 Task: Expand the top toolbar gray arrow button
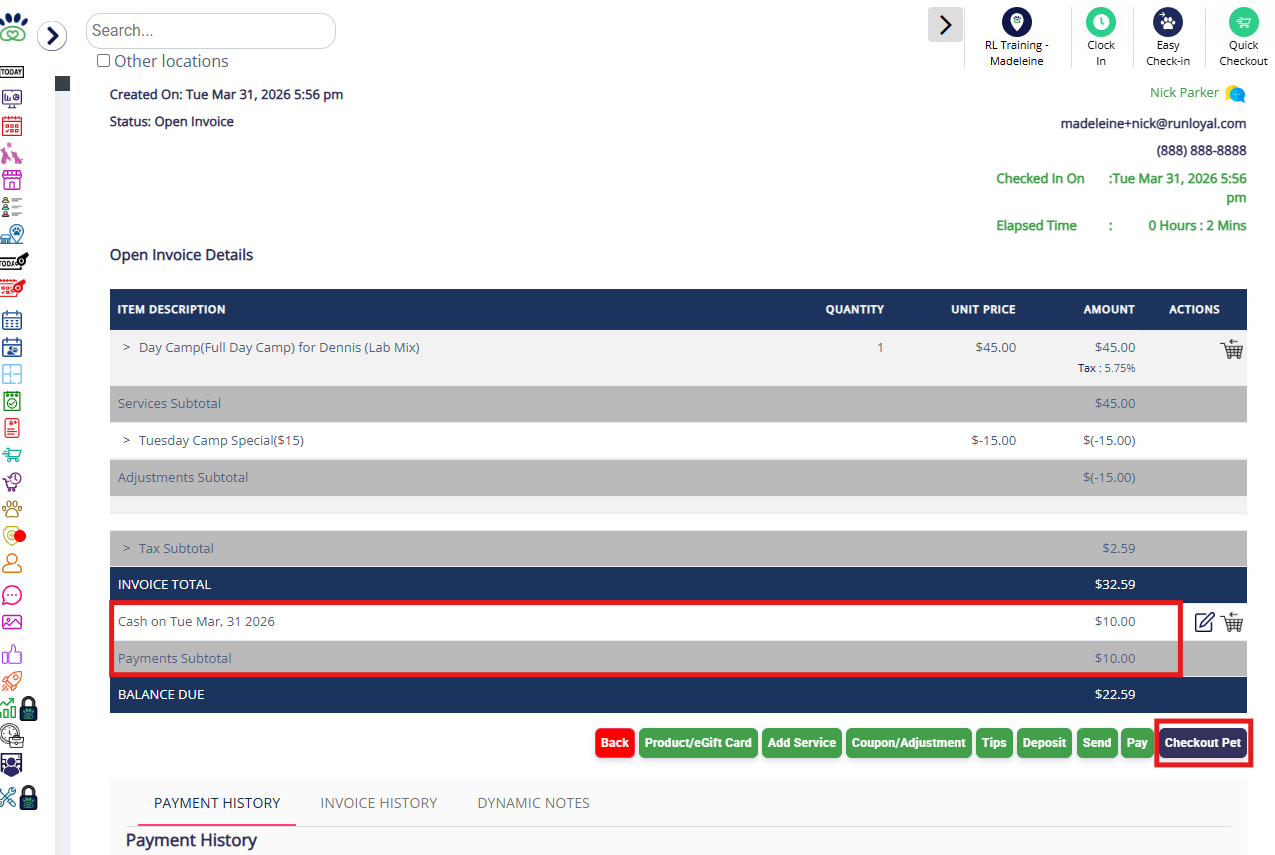pyautogui.click(x=945, y=25)
